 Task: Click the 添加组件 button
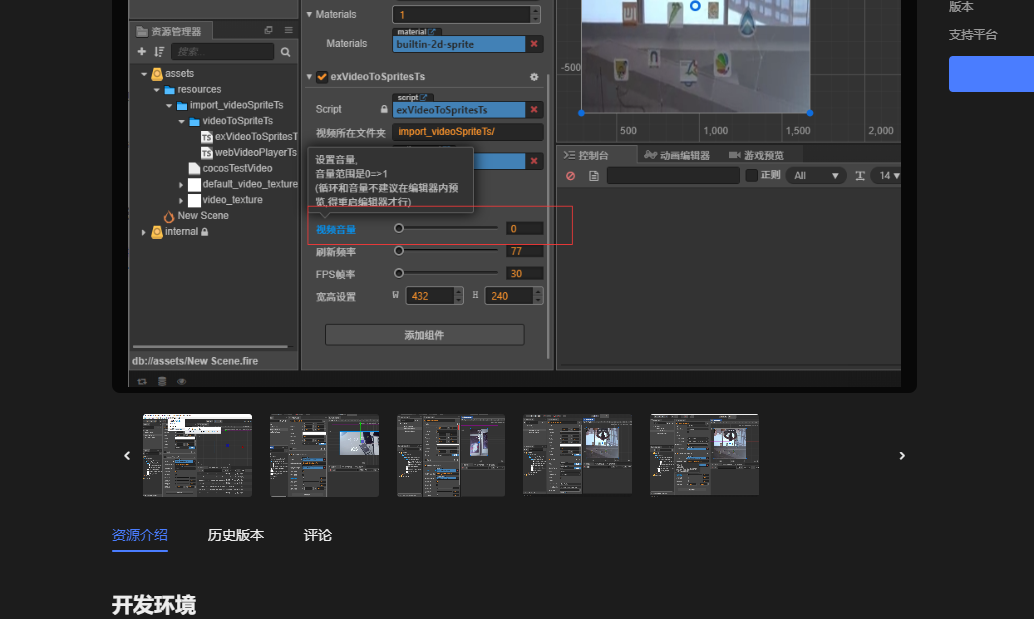click(x=425, y=335)
